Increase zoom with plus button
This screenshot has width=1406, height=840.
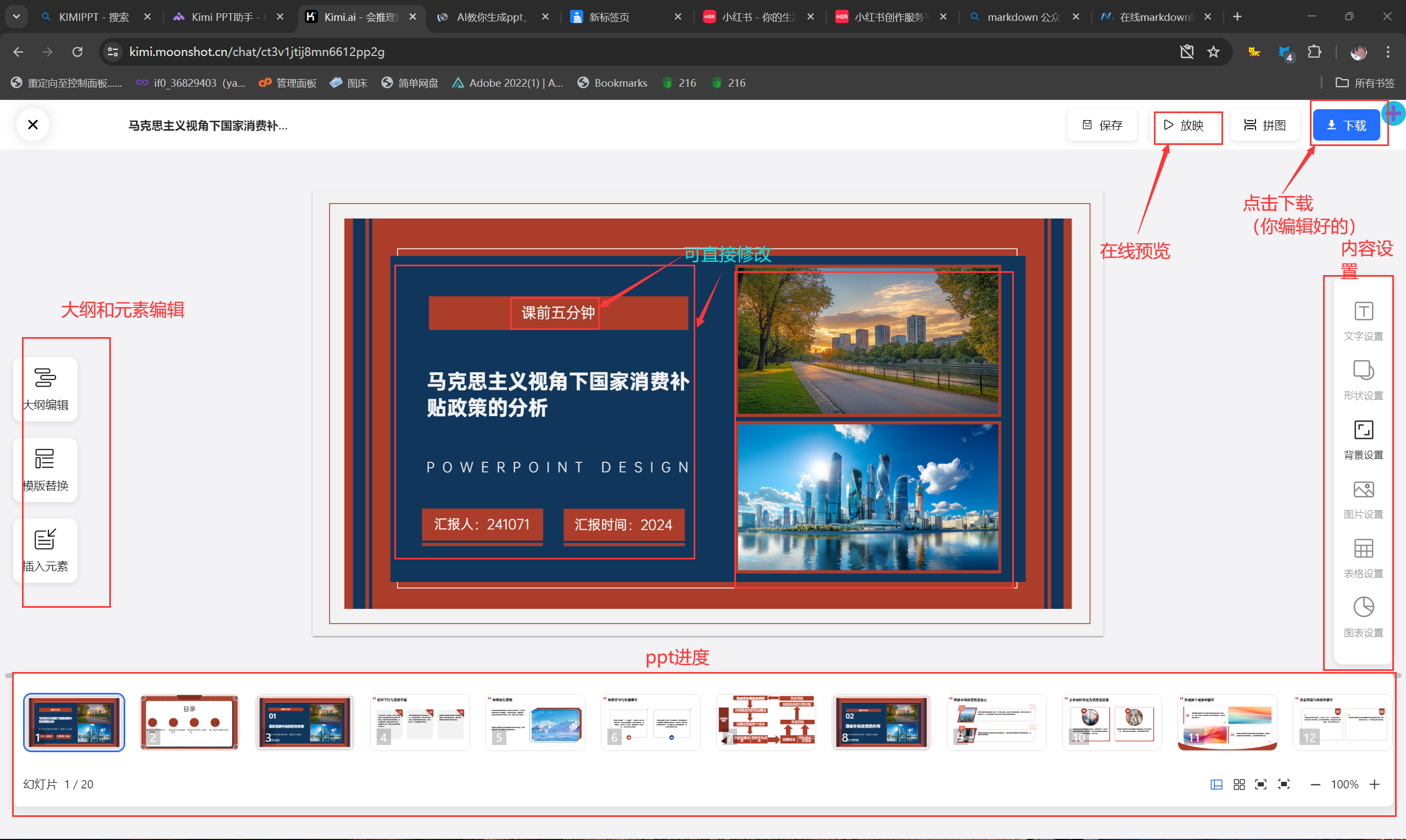click(x=1374, y=784)
